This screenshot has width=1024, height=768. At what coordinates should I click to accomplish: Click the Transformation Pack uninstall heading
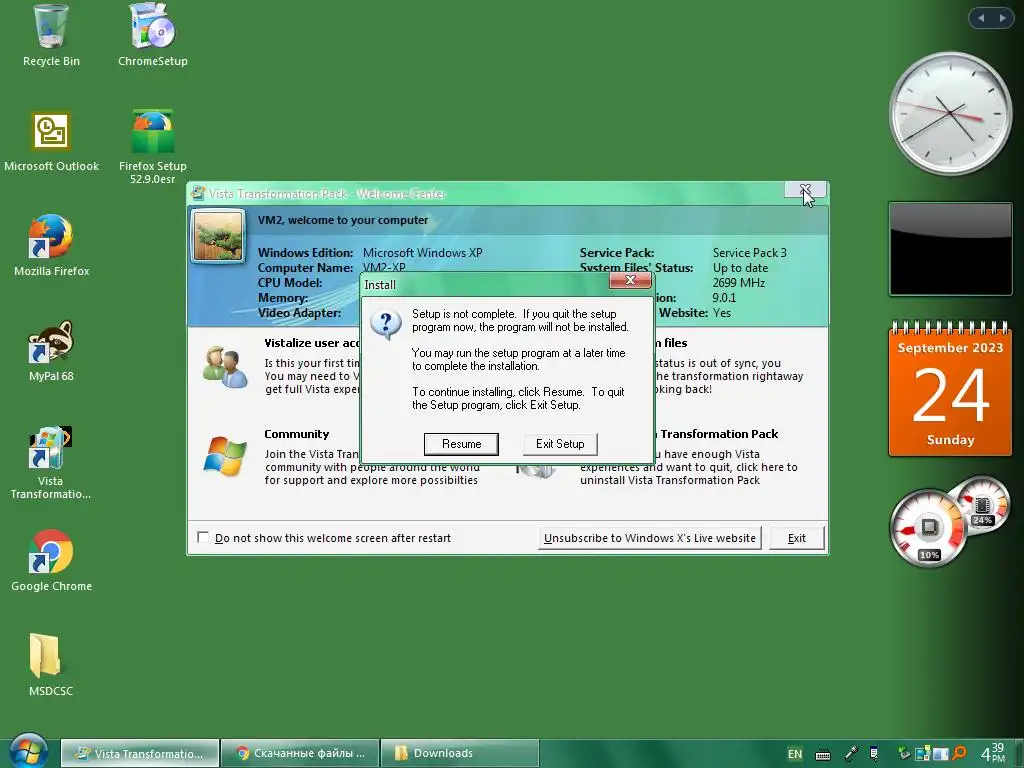pyautogui.click(x=719, y=434)
